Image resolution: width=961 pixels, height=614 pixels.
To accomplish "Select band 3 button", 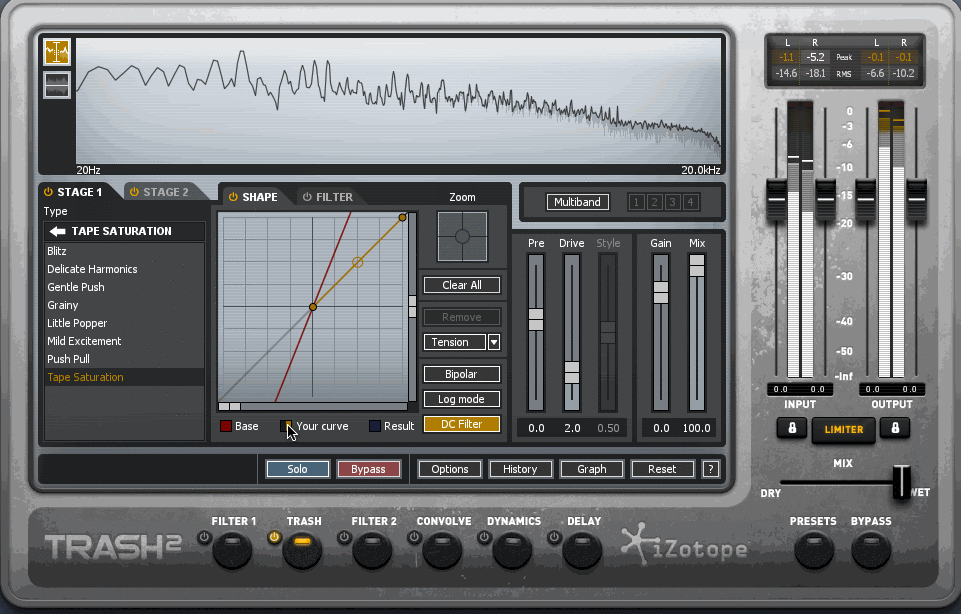I will (x=672, y=202).
